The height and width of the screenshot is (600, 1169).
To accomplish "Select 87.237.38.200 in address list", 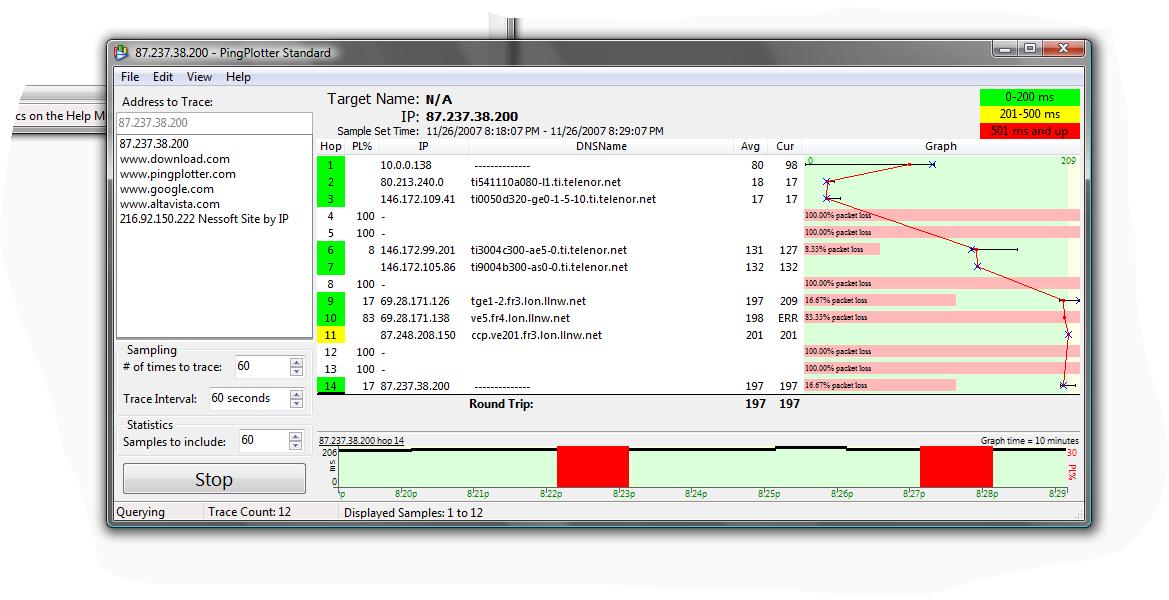I will [x=154, y=144].
